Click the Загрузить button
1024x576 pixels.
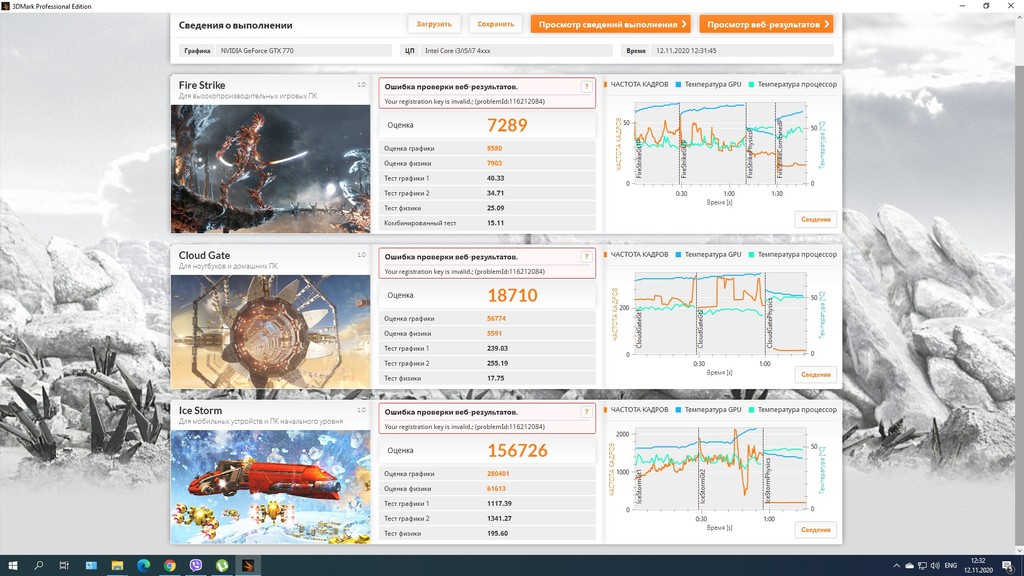pos(434,24)
